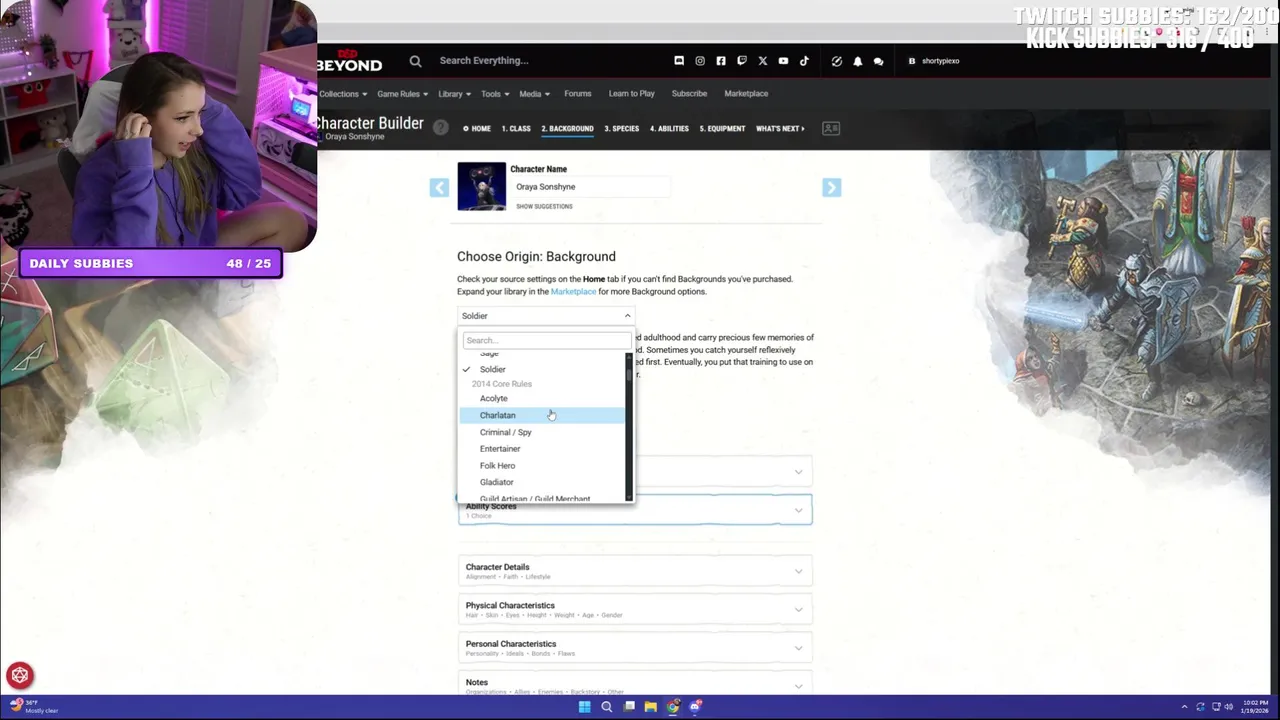Click the Marketplace link in description

[573, 292]
